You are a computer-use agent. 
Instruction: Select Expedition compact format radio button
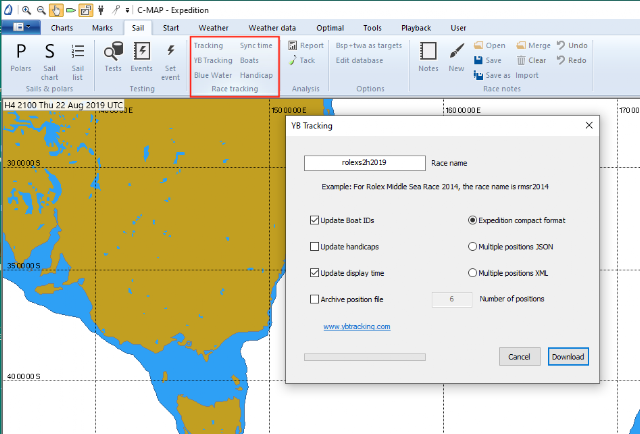[472, 220]
